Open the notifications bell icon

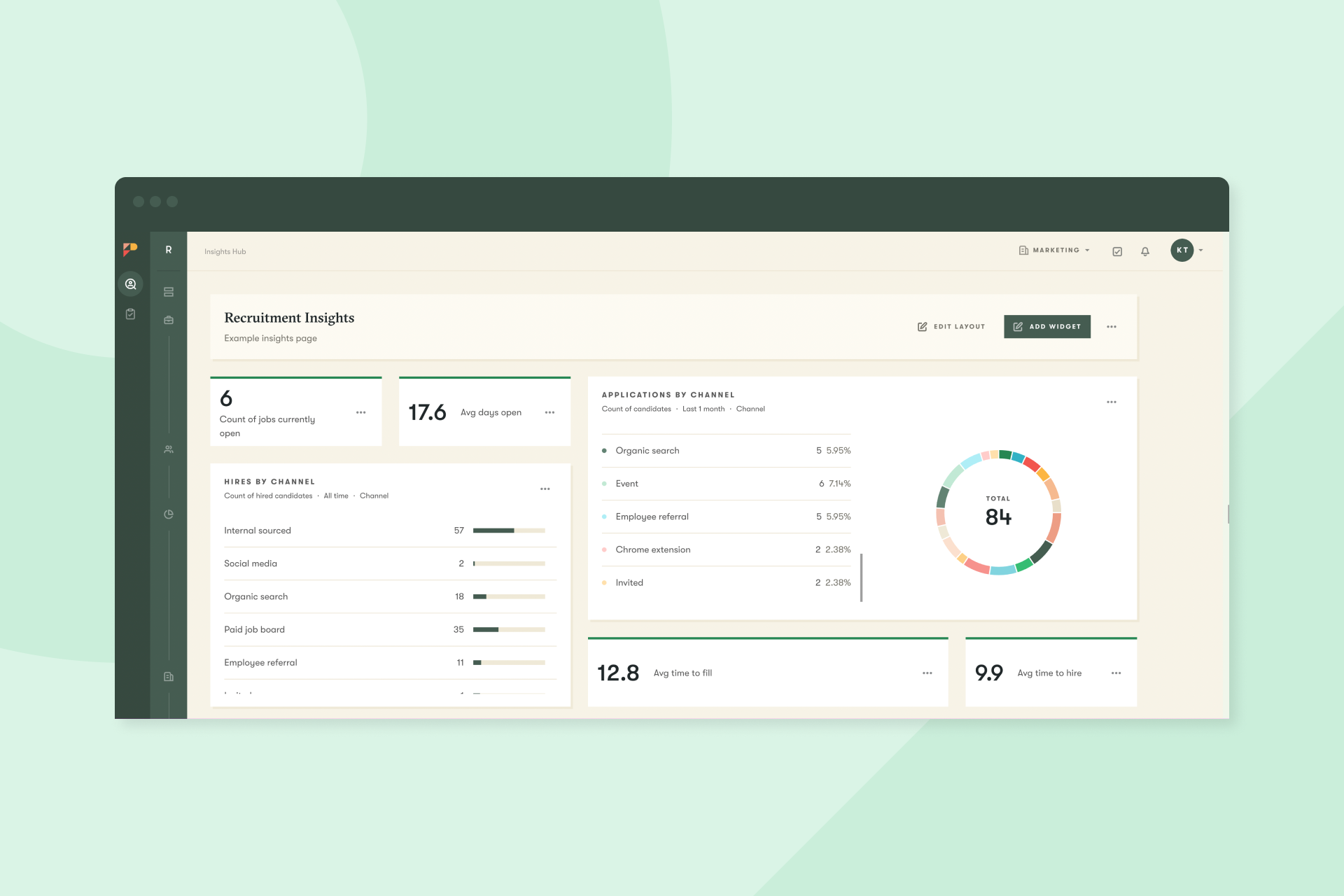pos(1145,251)
